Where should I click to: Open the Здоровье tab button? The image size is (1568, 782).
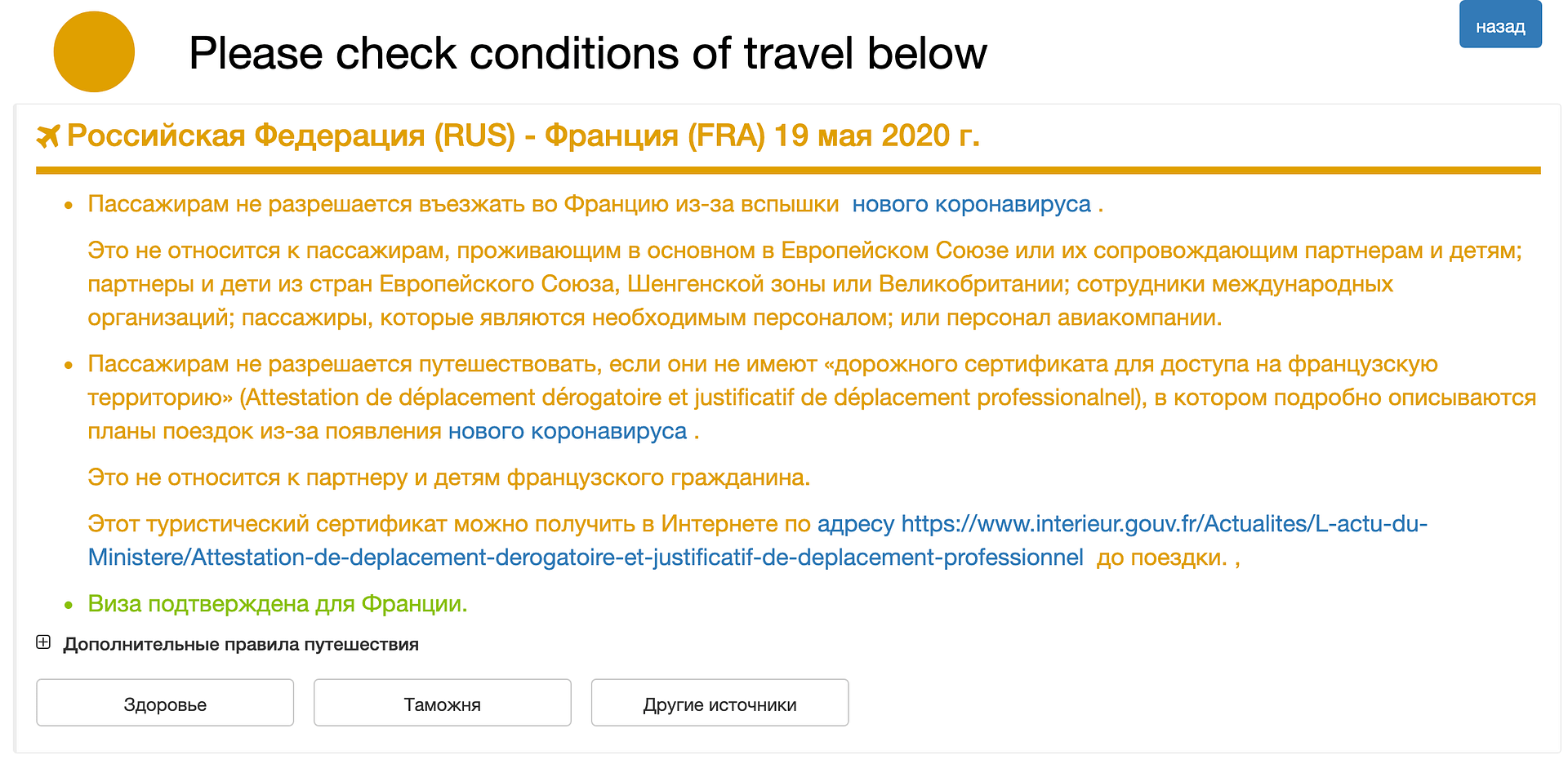click(165, 703)
